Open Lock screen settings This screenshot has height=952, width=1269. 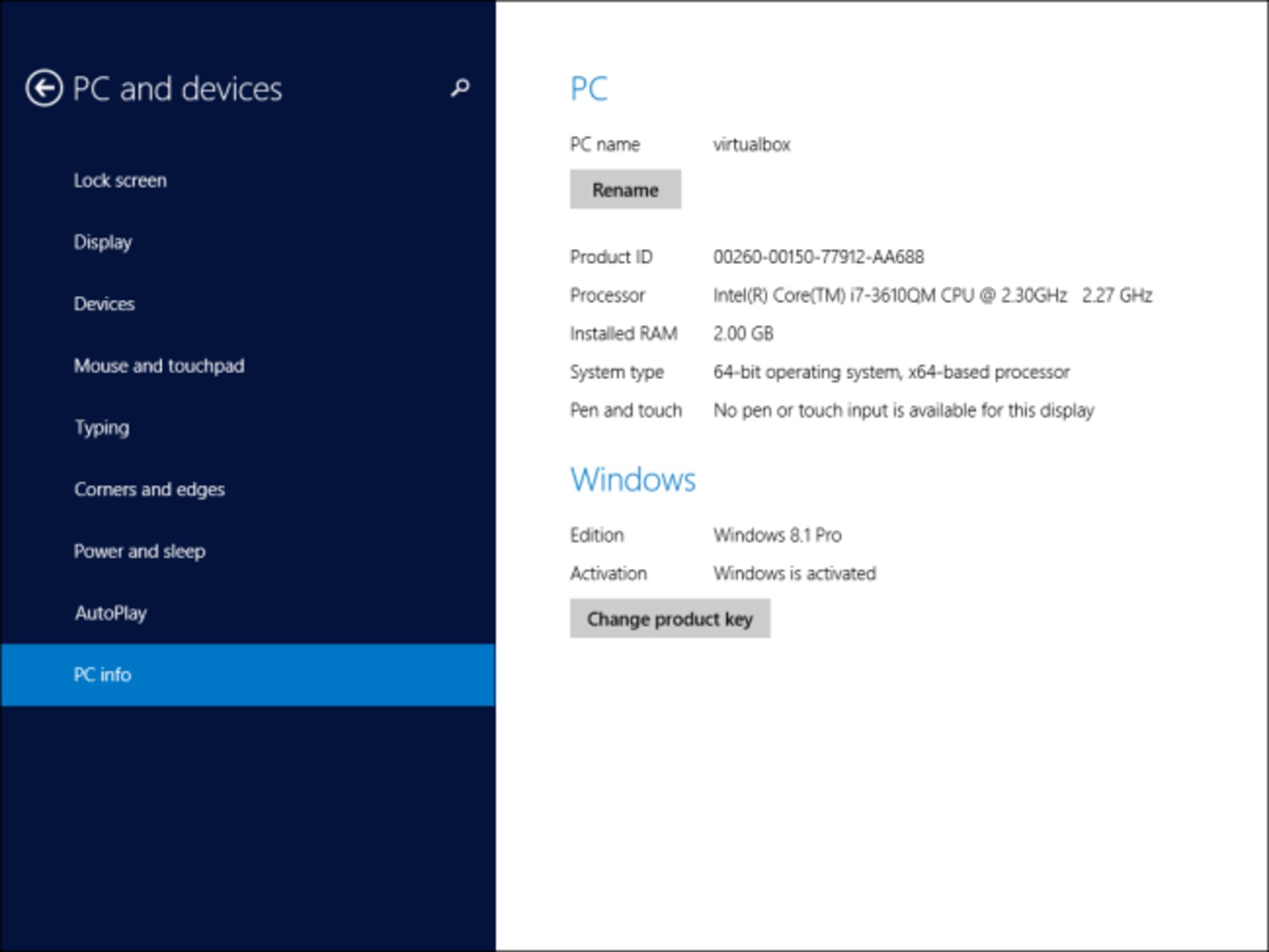point(120,180)
